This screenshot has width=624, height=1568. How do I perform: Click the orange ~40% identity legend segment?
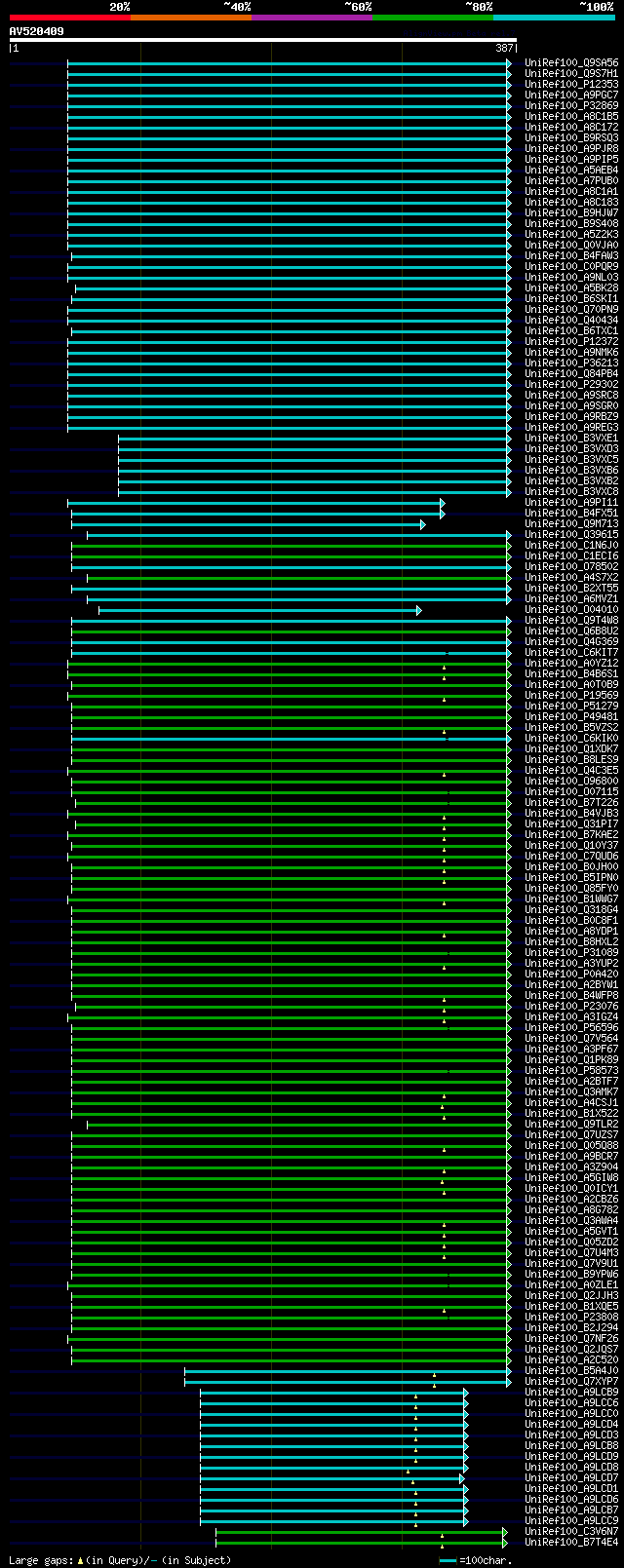pos(190,18)
